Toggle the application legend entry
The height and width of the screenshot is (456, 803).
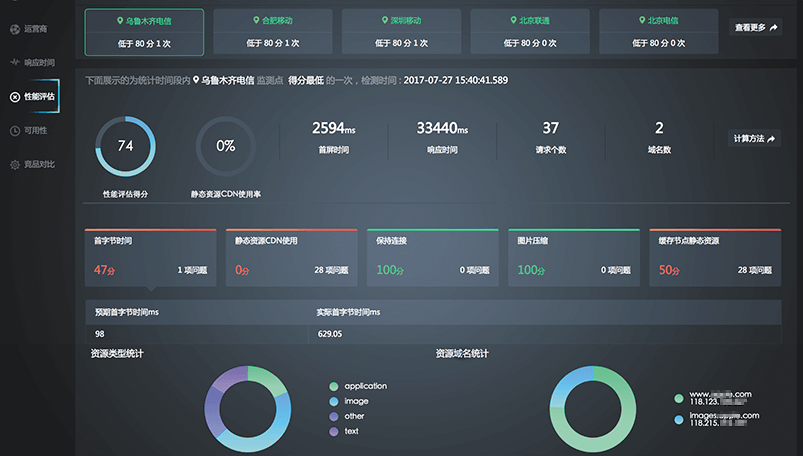pyautogui.click(x=334, y=386)
